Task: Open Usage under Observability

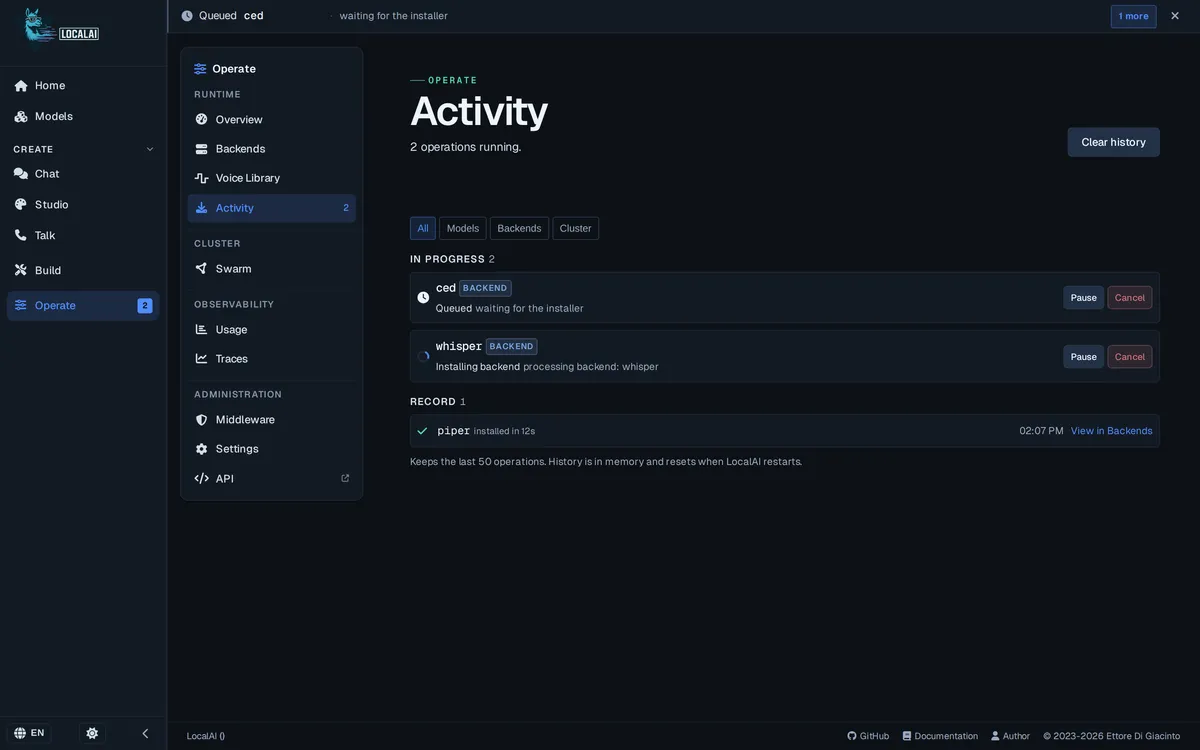Action: [271, 329]
